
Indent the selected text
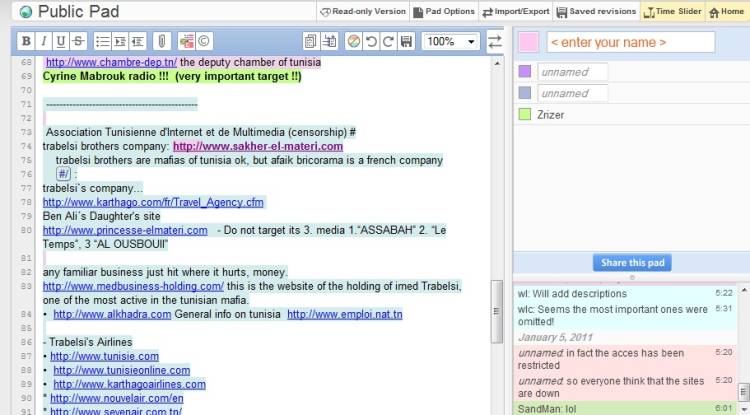[120, 42]
